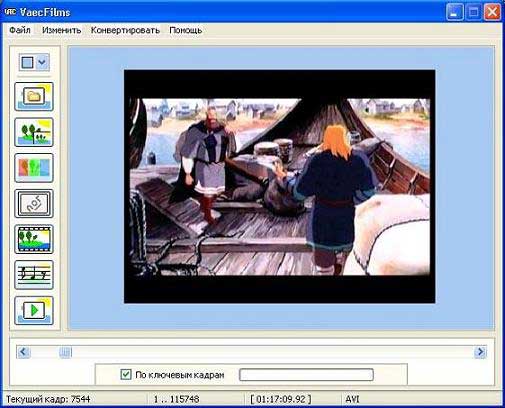This screenshot has height=408, width=505.
Task: Click the video preview frame
Action: click(x=279, y=187)
